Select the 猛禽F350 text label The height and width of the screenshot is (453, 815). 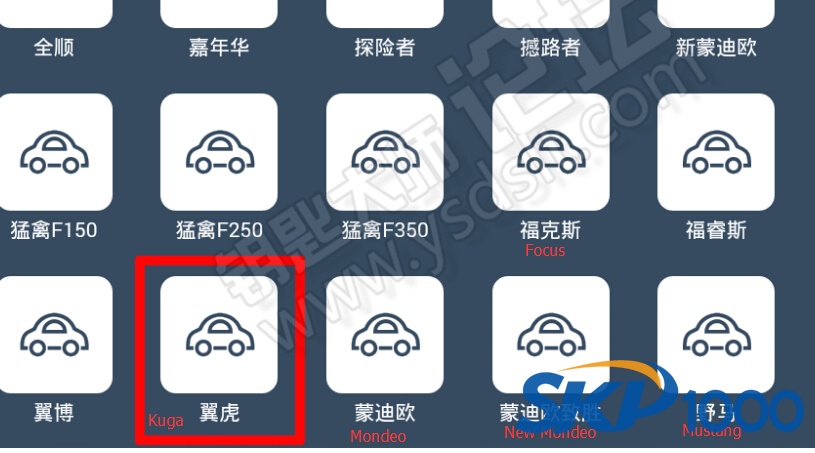click(385, 230)
